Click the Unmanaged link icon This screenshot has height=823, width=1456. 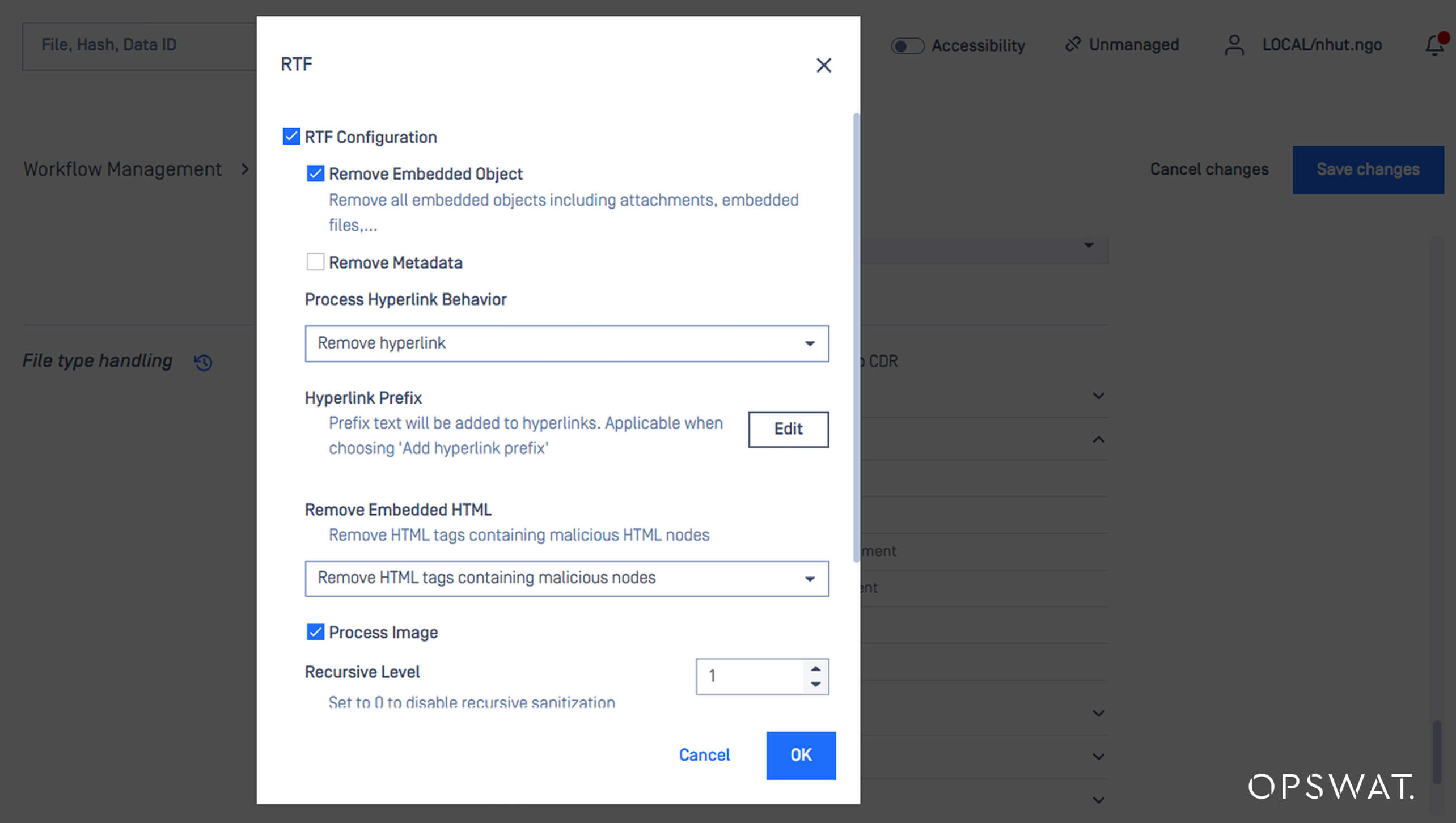point(1073,44)
